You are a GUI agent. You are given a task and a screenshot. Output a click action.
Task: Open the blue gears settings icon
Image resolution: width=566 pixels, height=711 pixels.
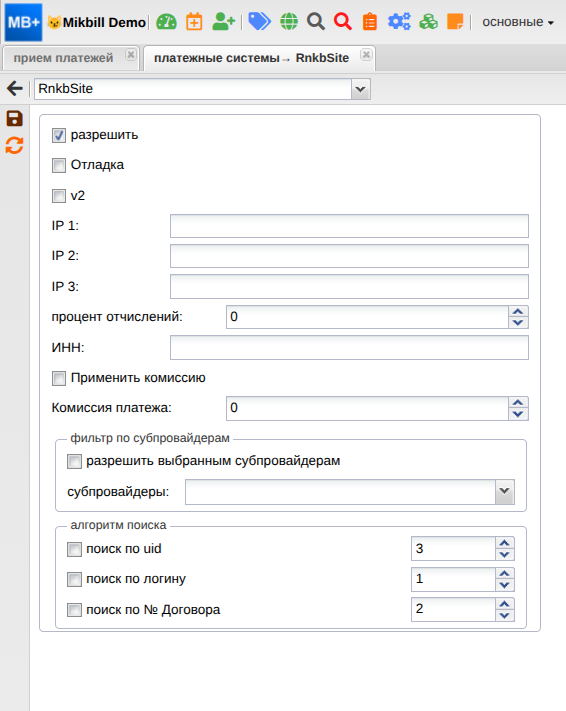[399, 21]
